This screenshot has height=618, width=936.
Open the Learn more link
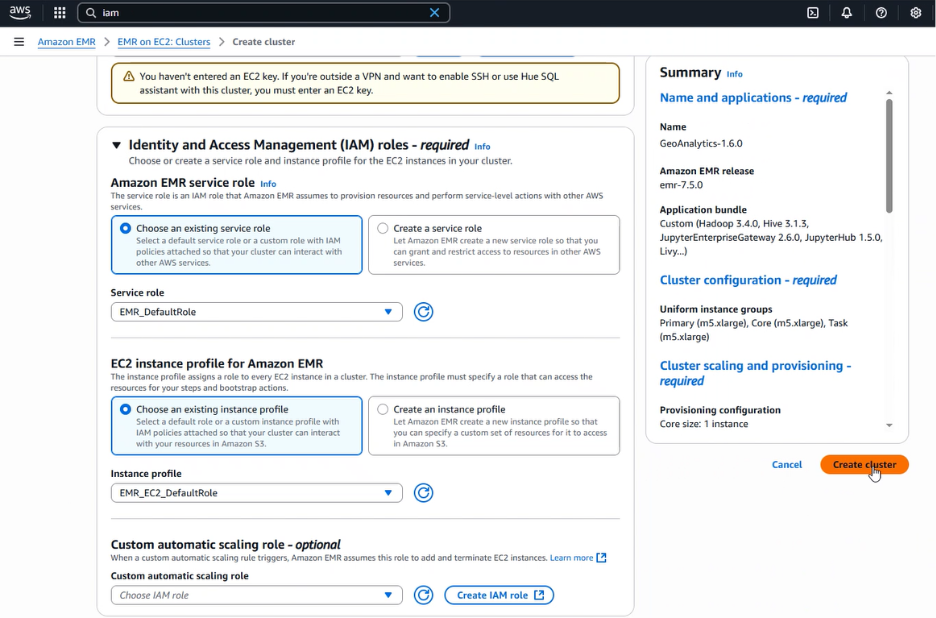(x=571, y=558)
